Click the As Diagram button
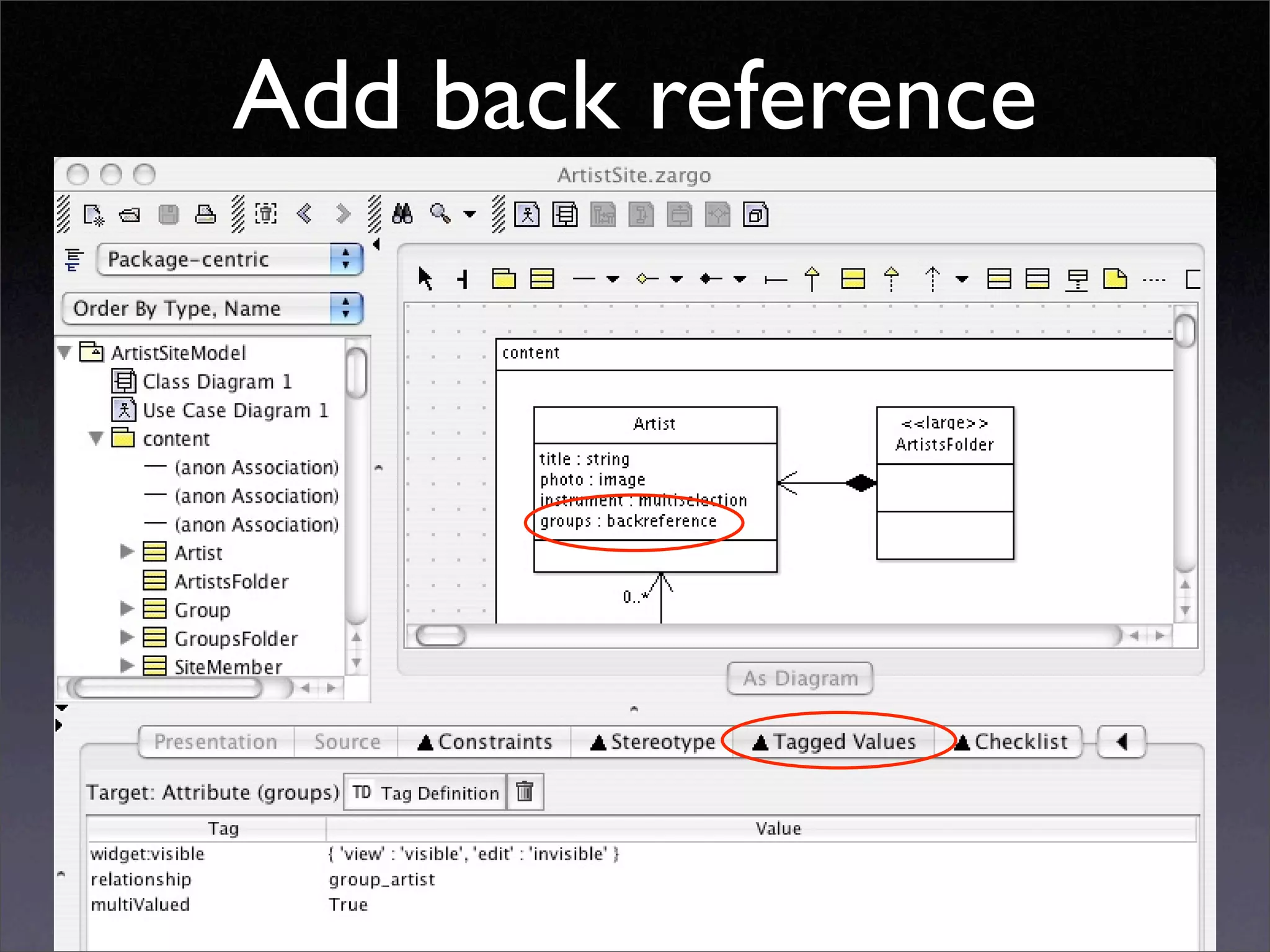The image size is (1270, 952). (x=800, y=678)
